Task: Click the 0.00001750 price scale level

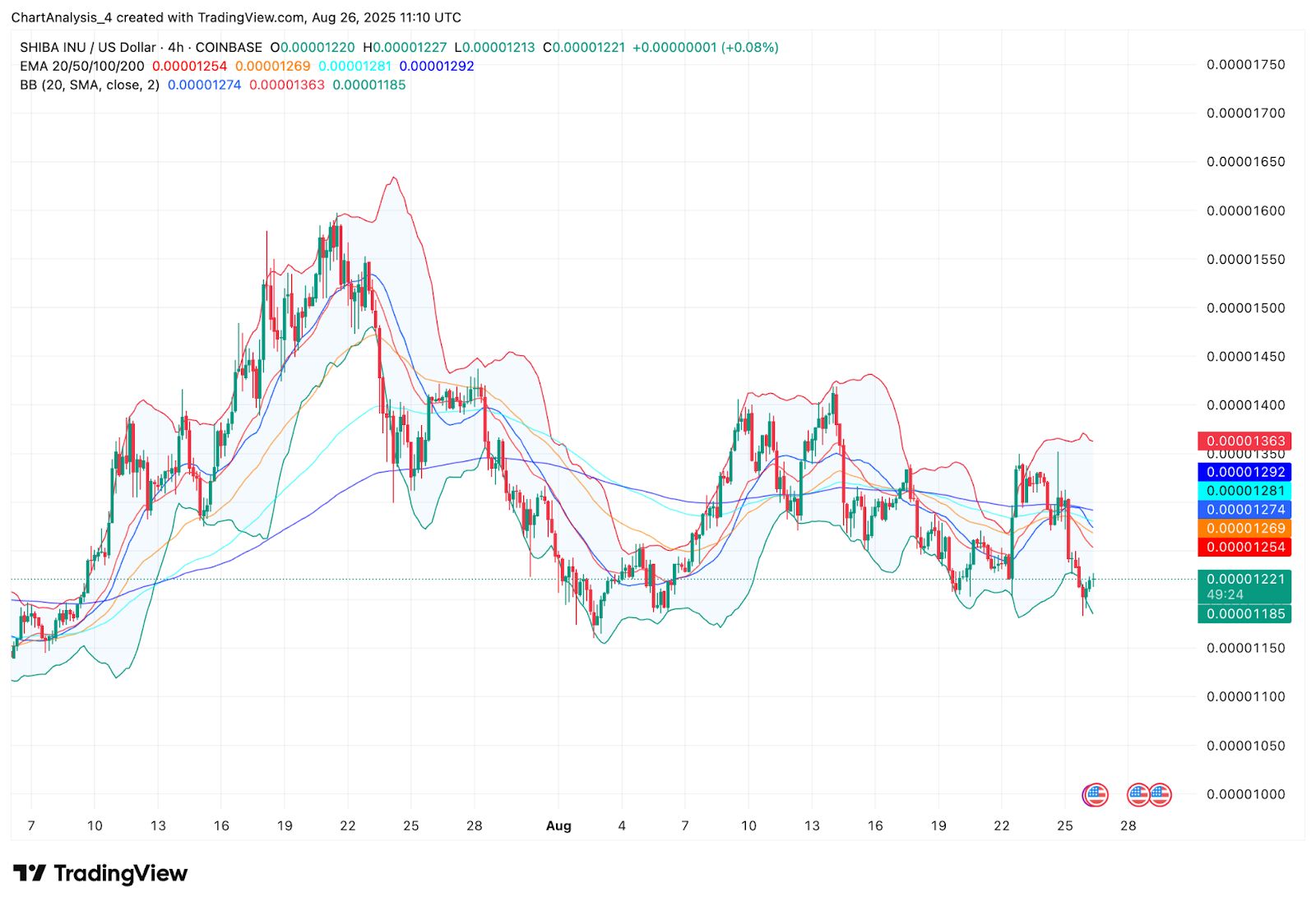Action: coord(1245,65)
